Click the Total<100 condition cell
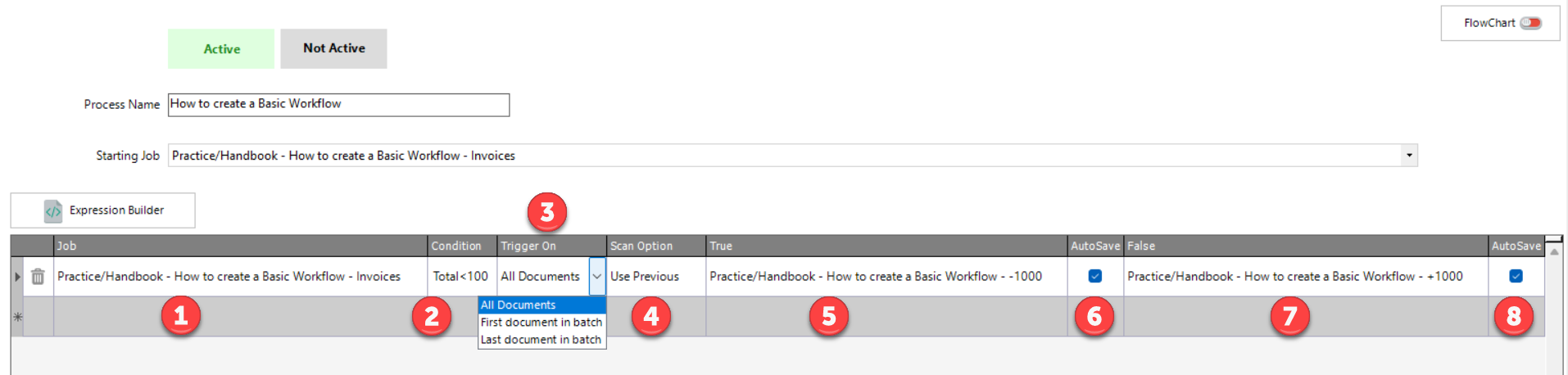 [460, 277]
